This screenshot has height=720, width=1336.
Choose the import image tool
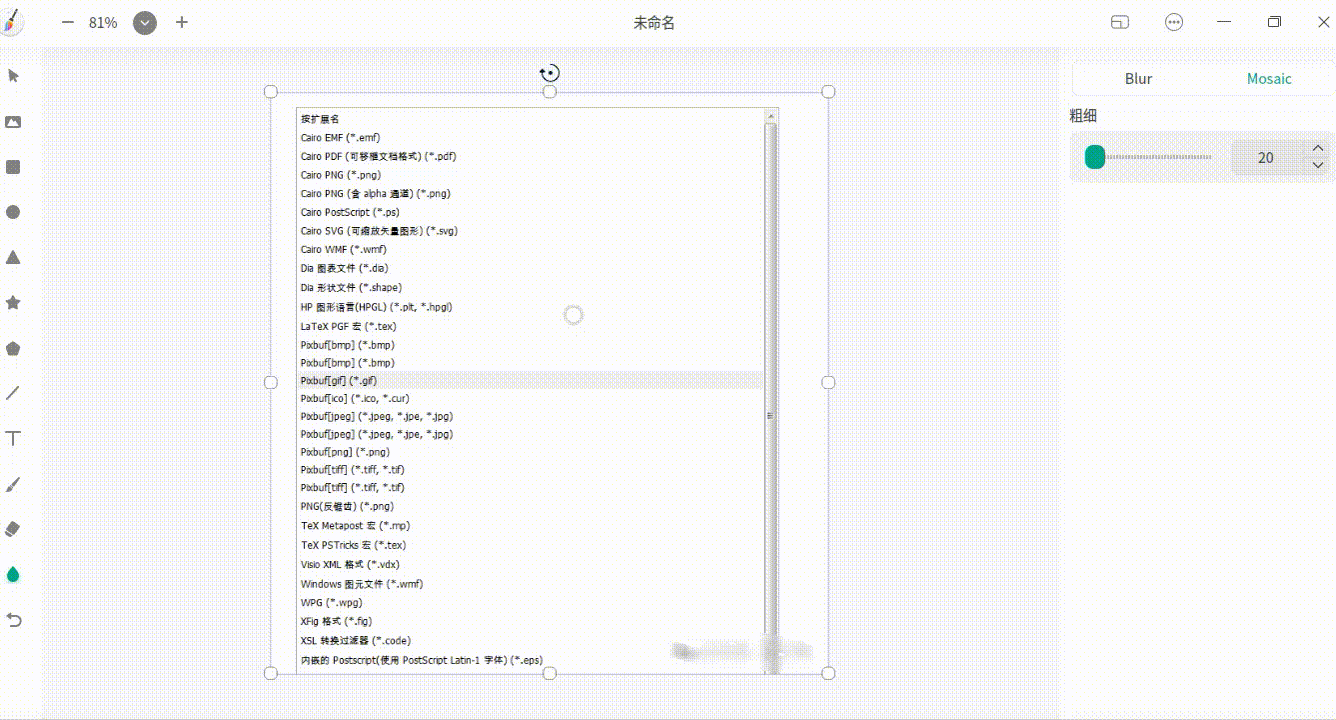click(14, 122)
